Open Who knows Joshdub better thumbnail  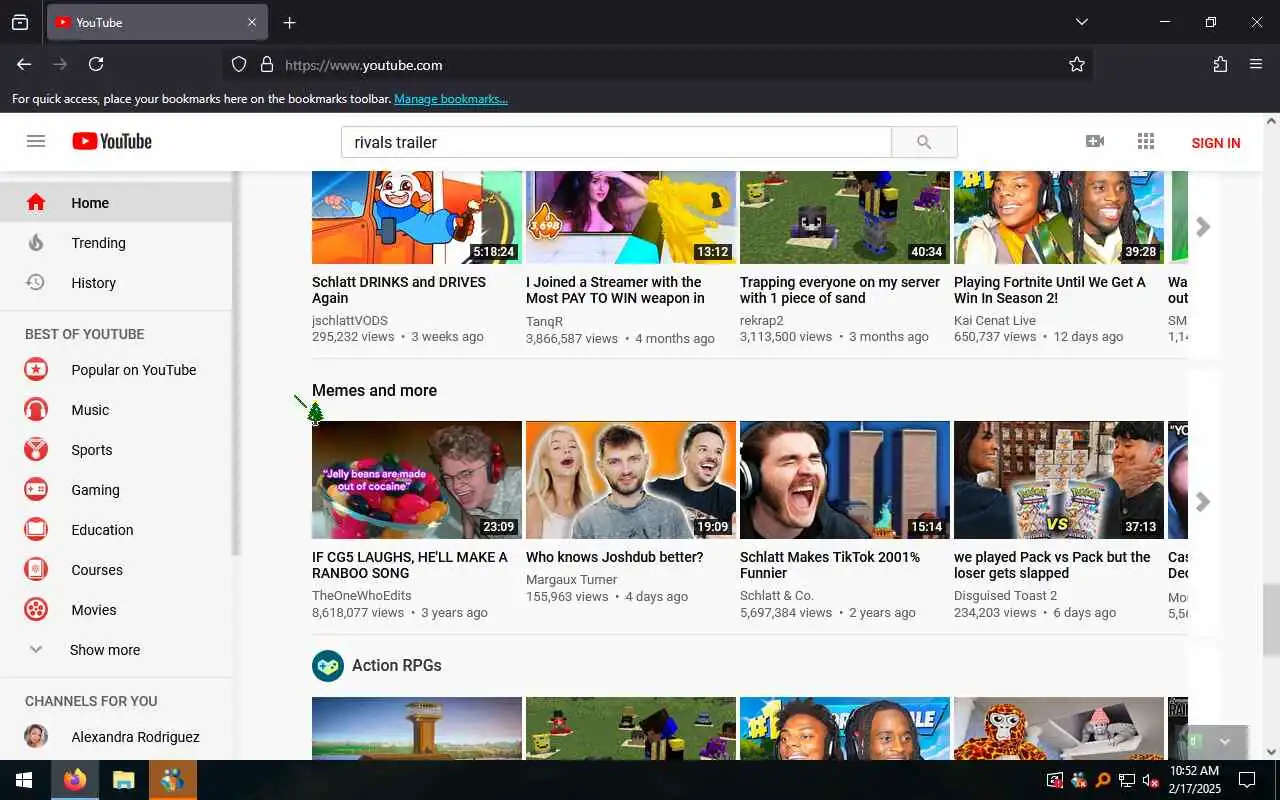coord(631,480)
